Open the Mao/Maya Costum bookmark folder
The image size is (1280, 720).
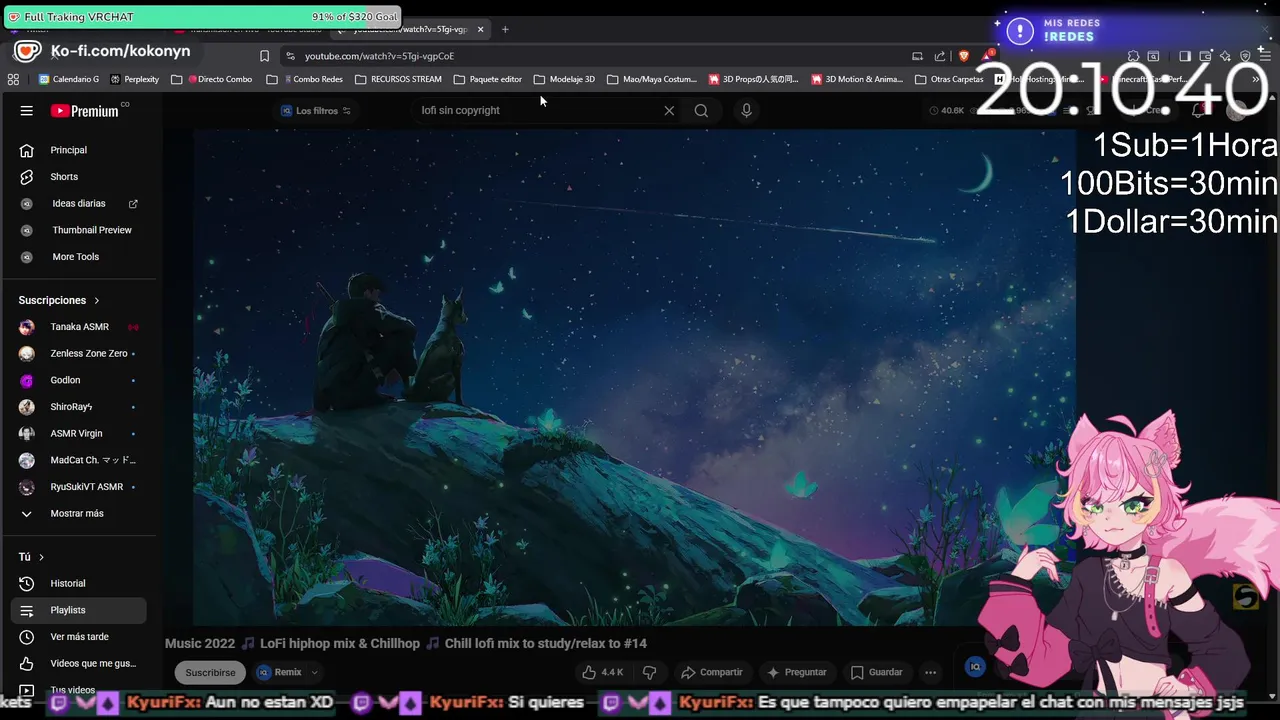click(652, 79)
